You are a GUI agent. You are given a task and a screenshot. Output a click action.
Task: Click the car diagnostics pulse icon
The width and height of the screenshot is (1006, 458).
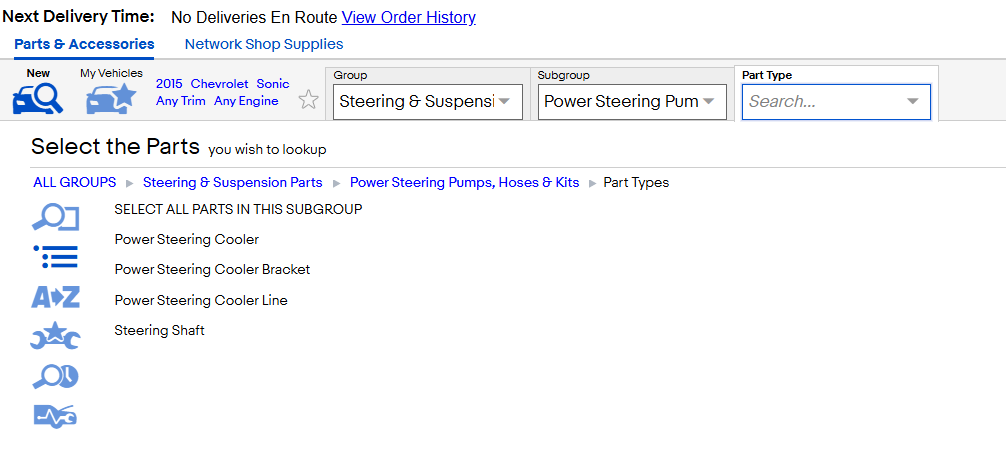pyautogui.click(x=55, y=416)
